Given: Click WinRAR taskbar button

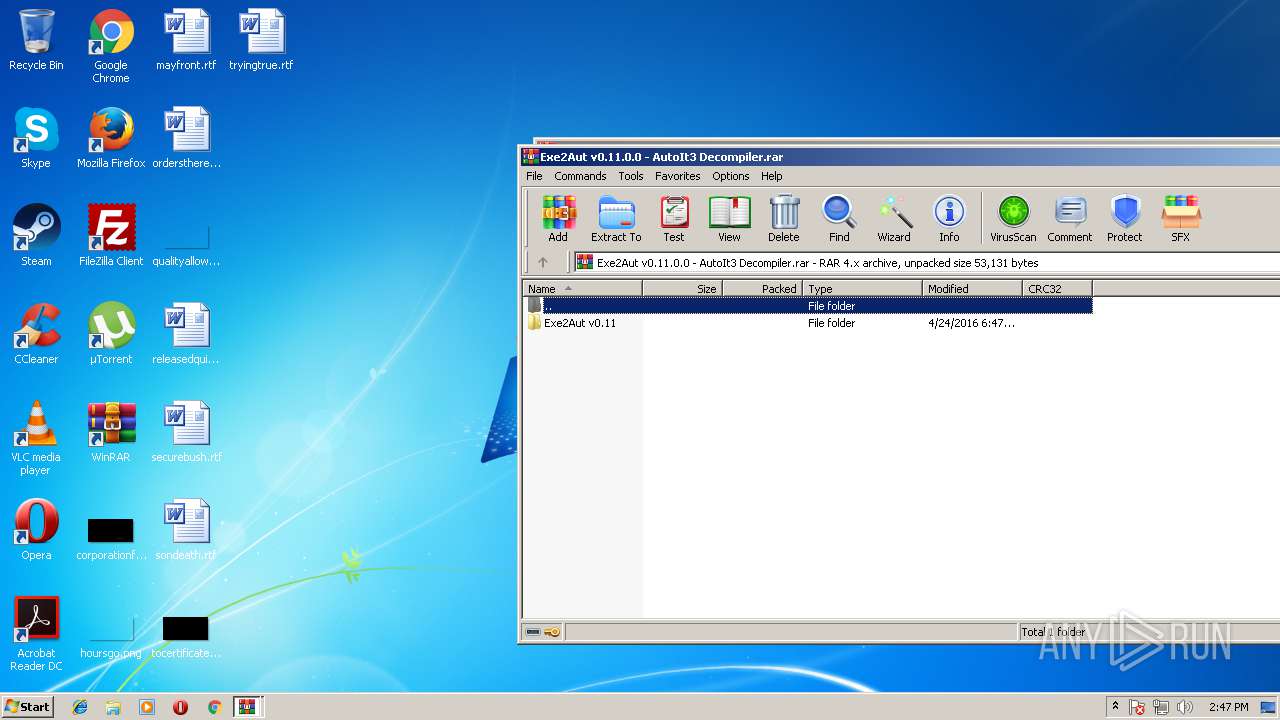Looking at the screenshot, I should click(248, 707).
